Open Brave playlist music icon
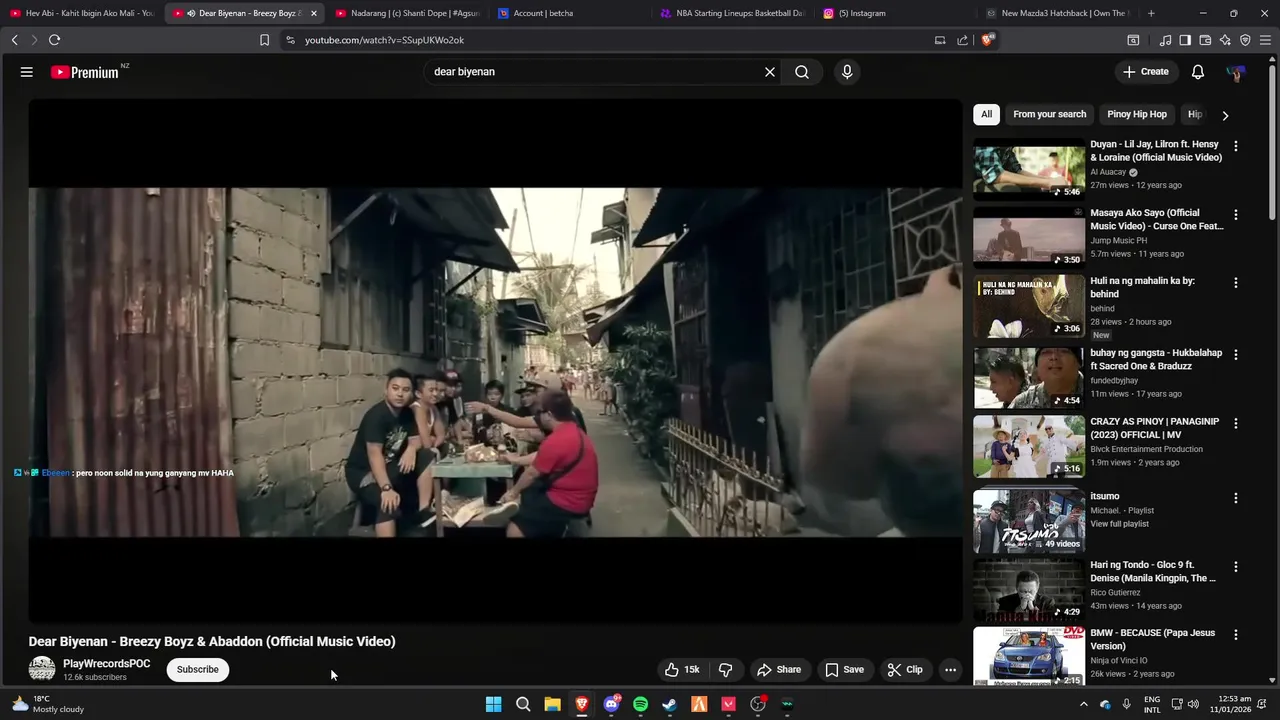The height and width of the screenshot is (720, 1280). coord(1165,40)
